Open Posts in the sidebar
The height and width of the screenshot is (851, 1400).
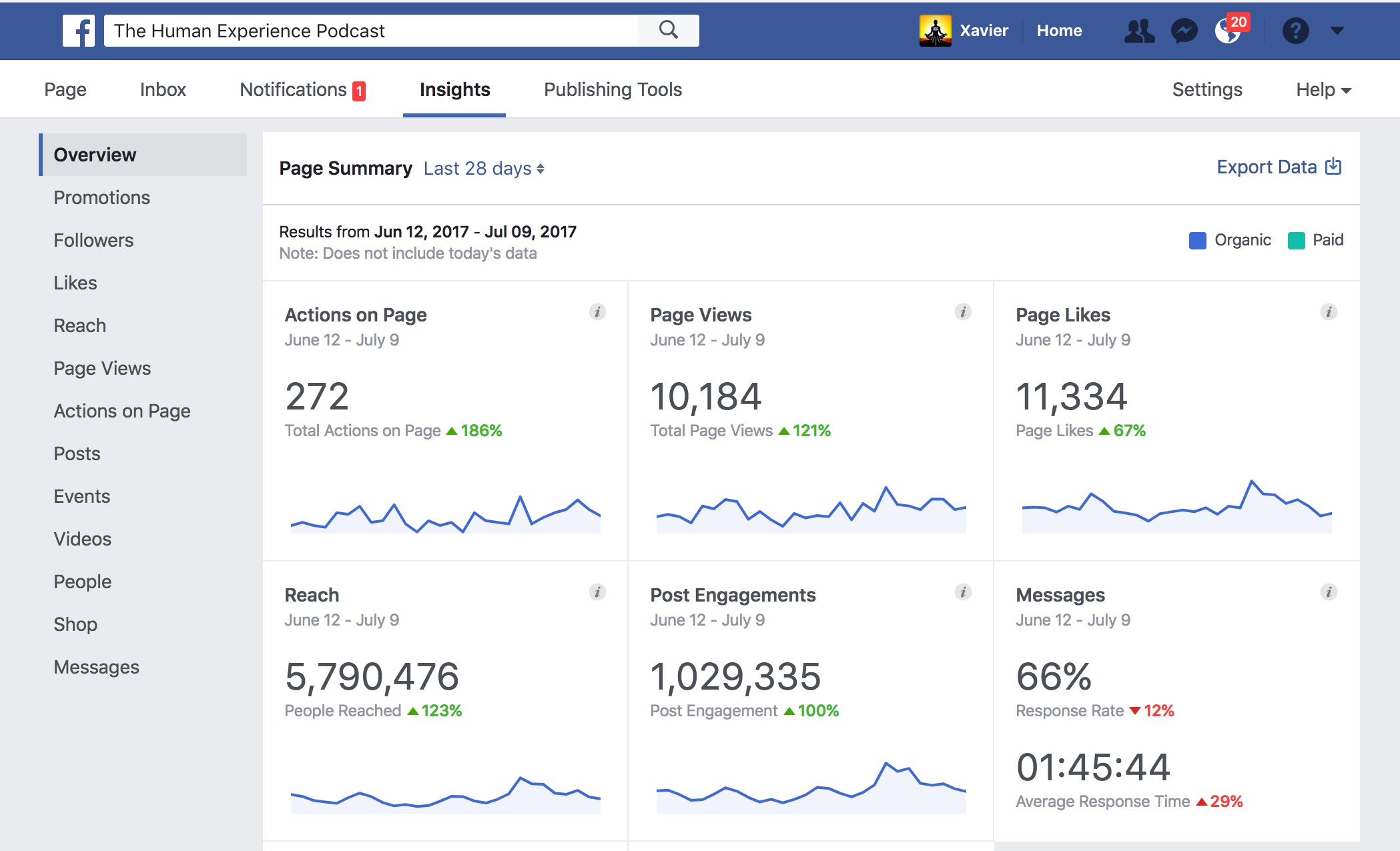click(77, 454)
